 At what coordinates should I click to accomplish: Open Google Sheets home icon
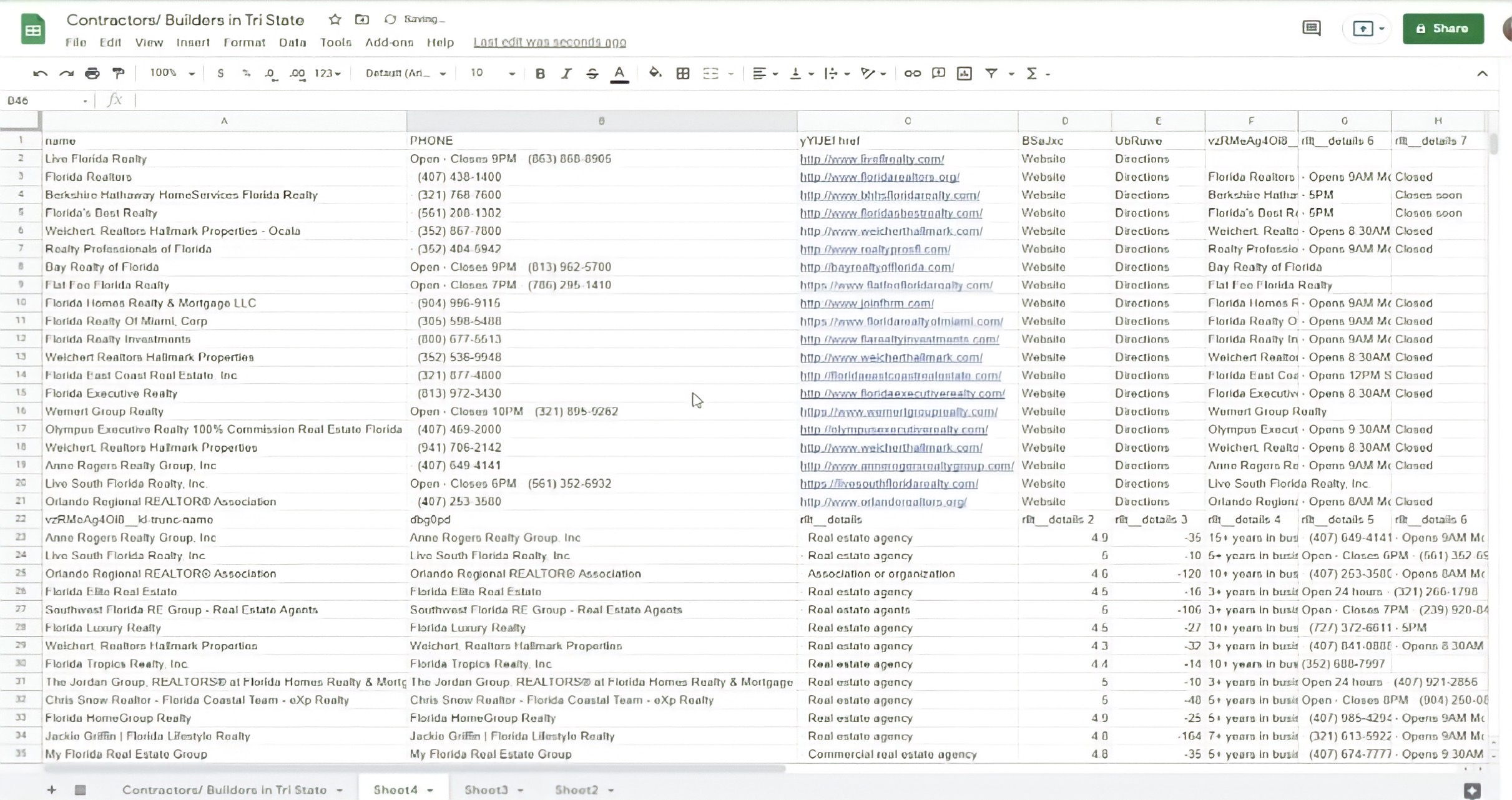(x=33, y=29)
